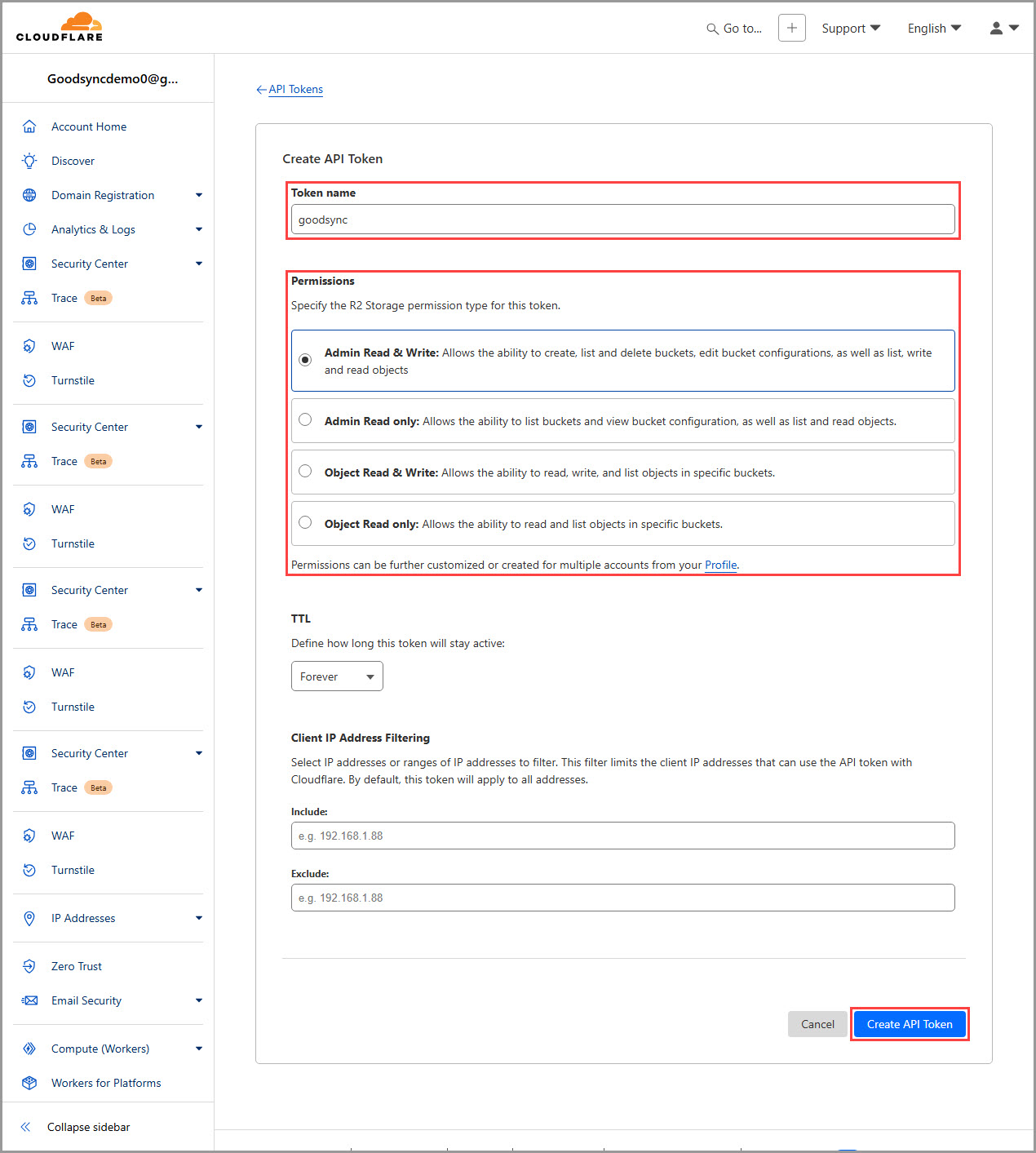Select Admin Read & Write permission radio

coord(305,360)
